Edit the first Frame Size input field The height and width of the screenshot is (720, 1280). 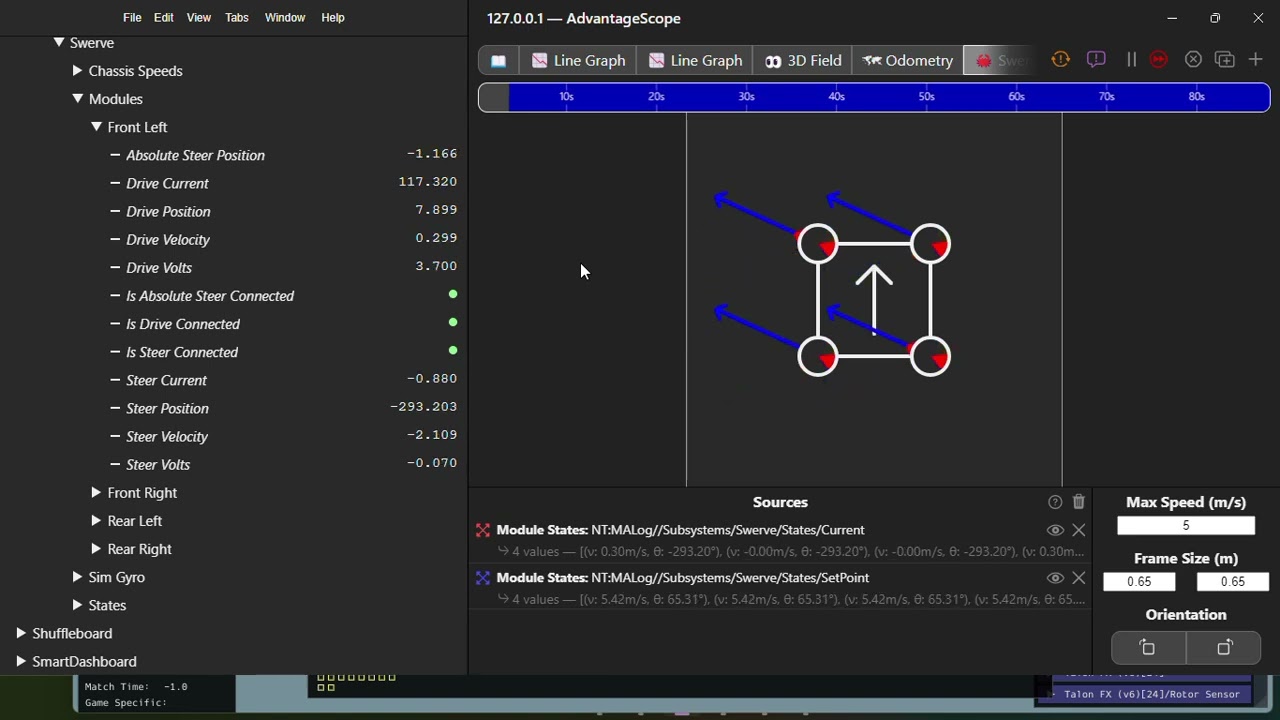click(1139, 582)
